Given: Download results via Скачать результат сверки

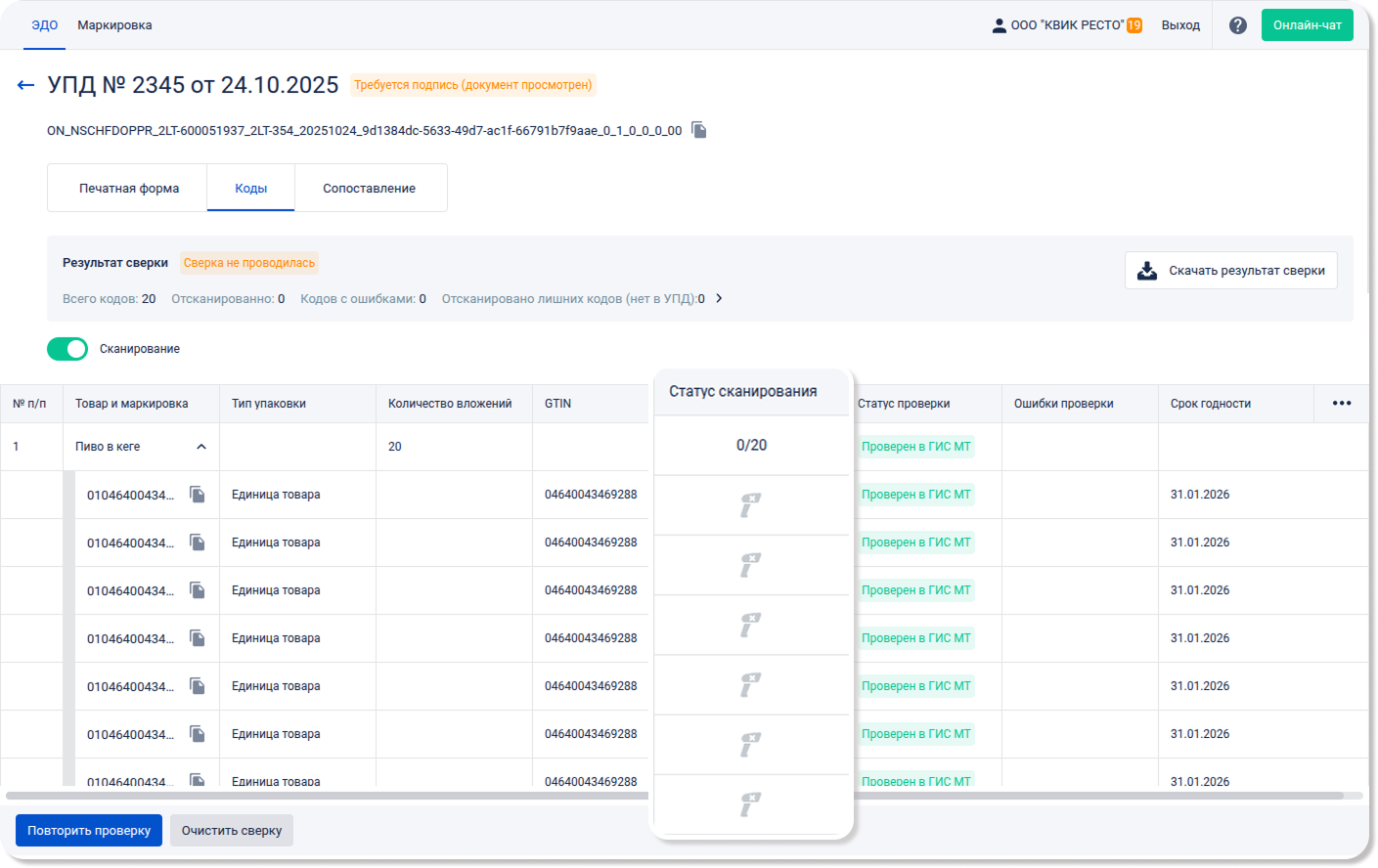Looking at the screenshot, I should coord(1231,271).
